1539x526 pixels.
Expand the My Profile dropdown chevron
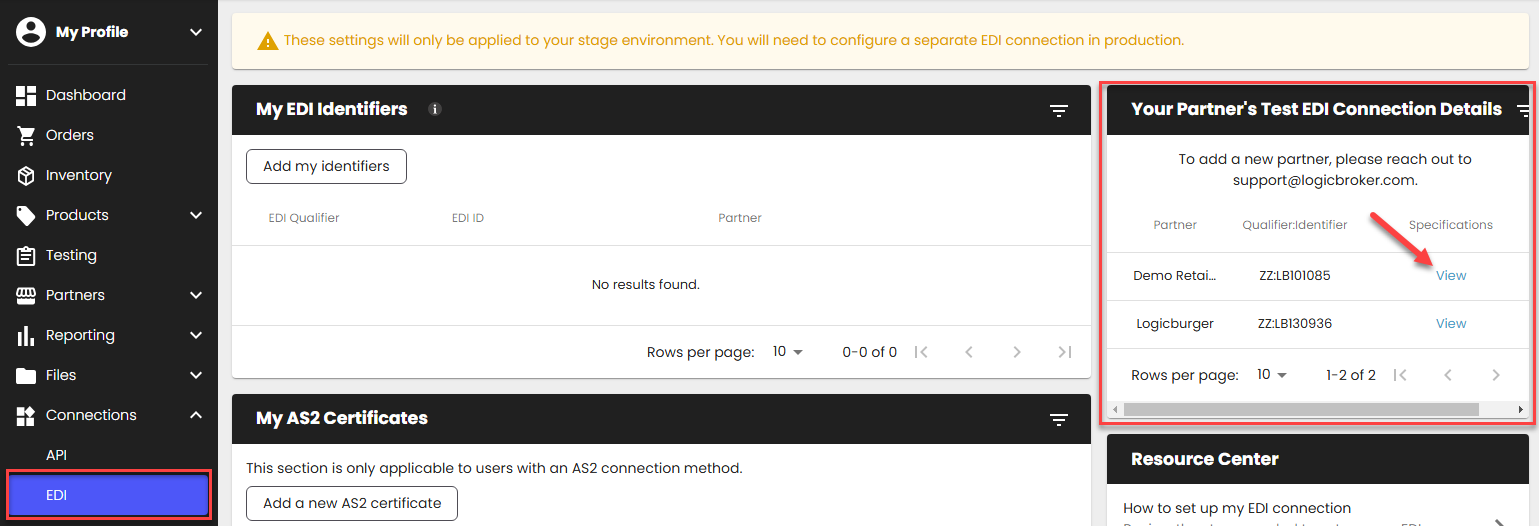coord(196,32)
